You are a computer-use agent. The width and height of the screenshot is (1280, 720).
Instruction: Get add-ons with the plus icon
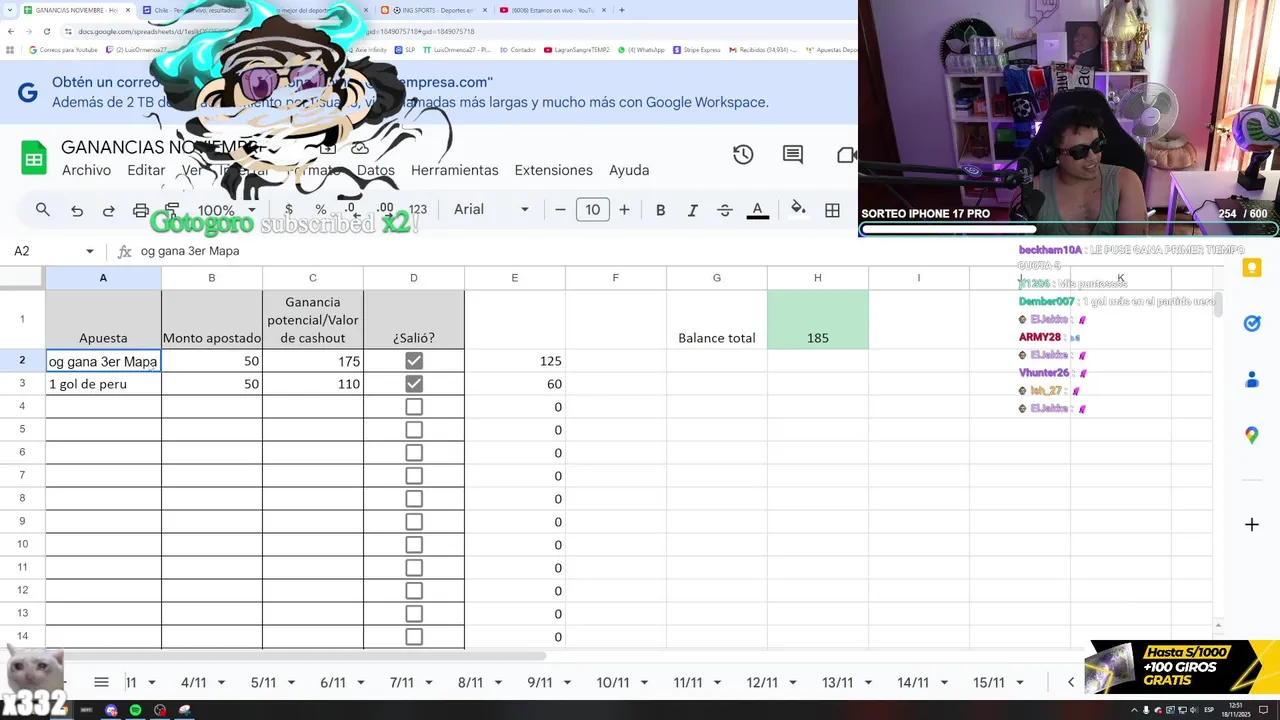tap(1251, 524)
